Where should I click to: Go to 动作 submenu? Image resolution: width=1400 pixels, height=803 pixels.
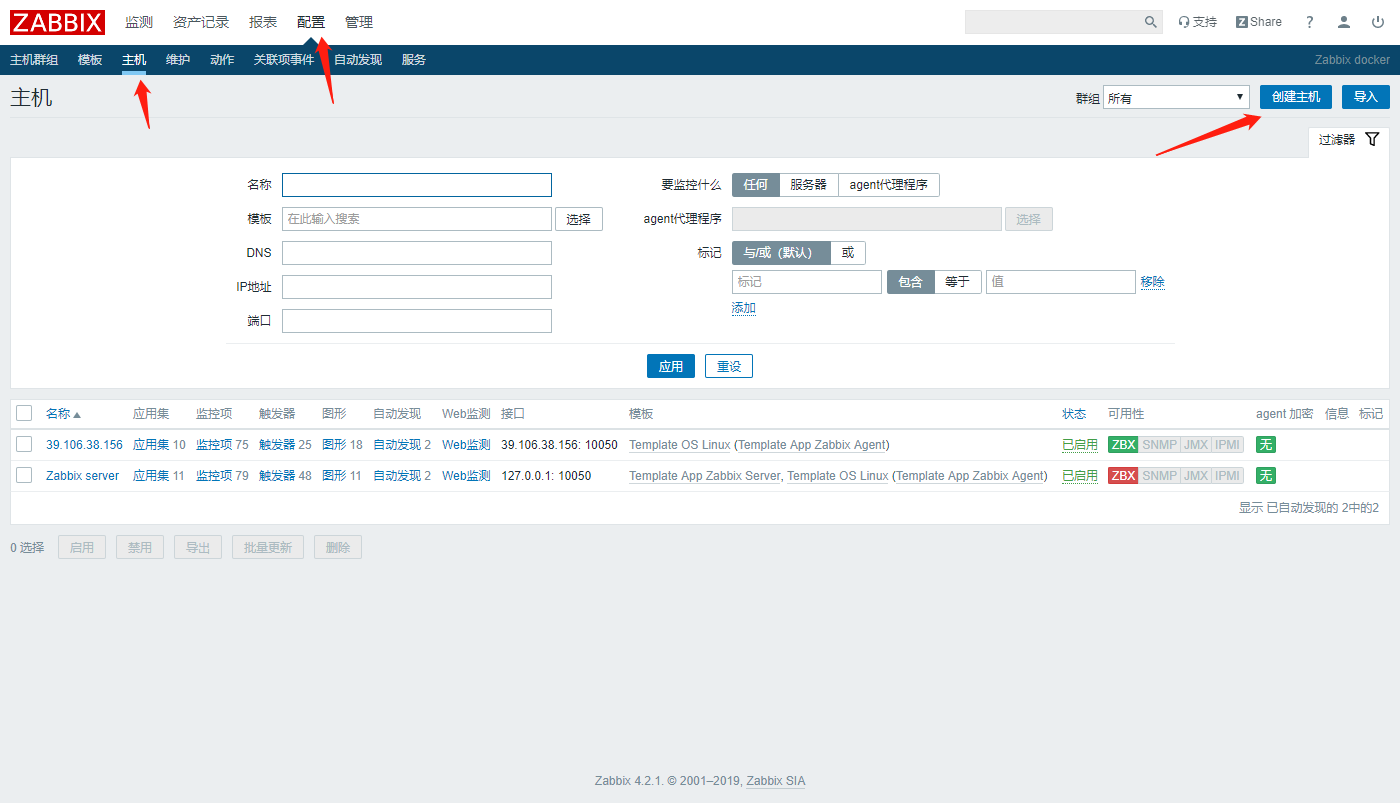[222, 60]
